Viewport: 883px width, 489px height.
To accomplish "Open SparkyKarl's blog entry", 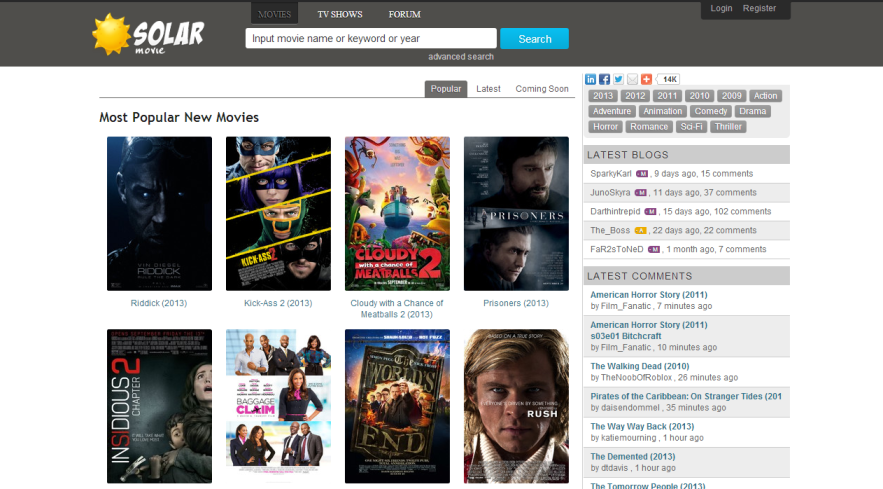I will click(686, 174).
